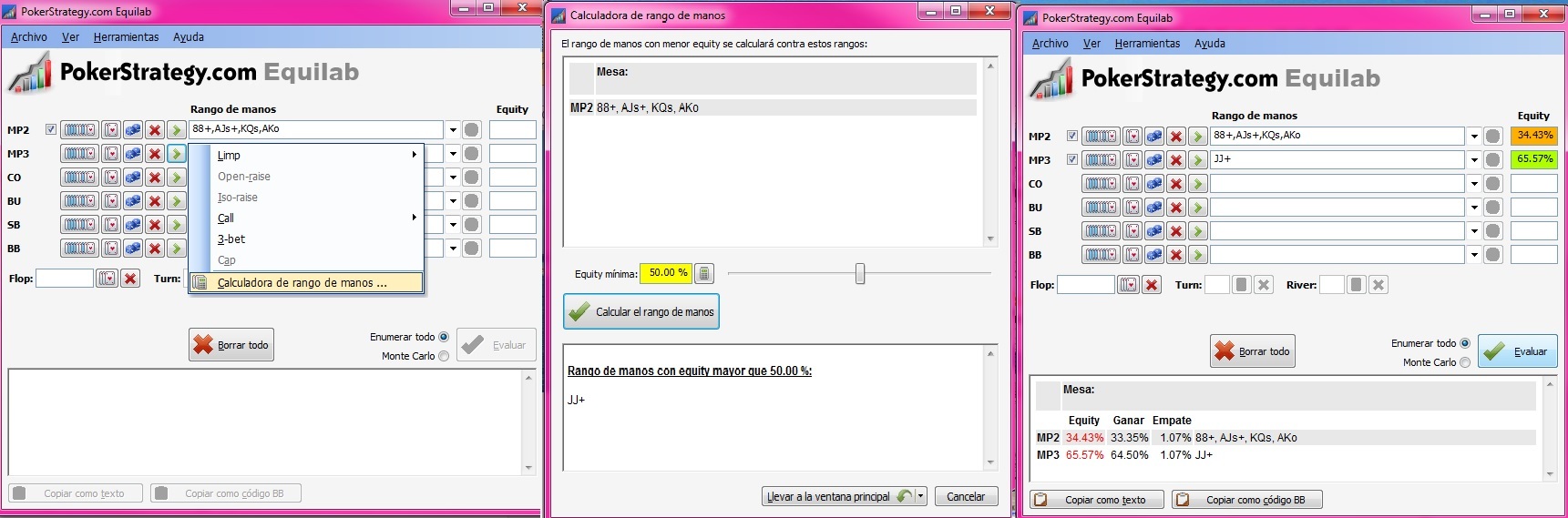Clear the BU row with red X, left window
The width and height of the screenshot is (1568, 518).
(155, 201)
